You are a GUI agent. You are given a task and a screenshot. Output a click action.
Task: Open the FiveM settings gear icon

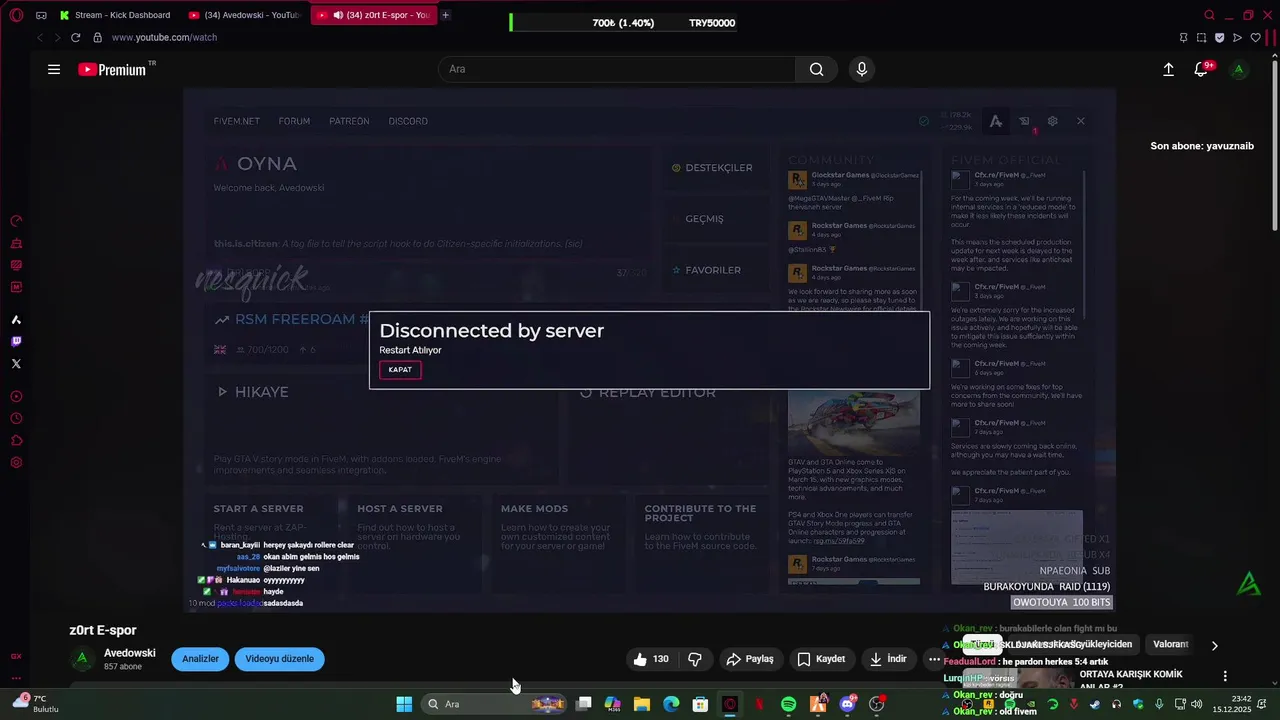coord(1052,121)
